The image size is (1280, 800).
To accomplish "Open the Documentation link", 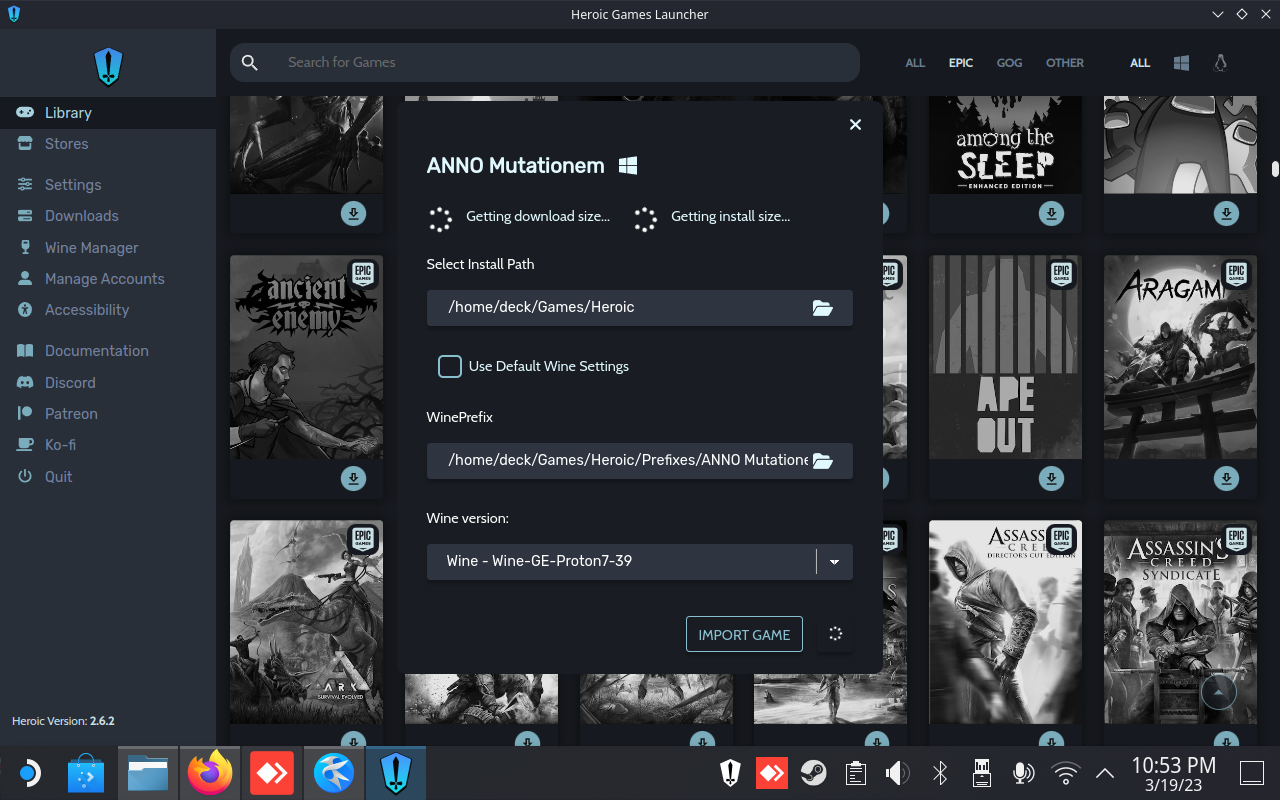I will click(x=108, y=351).
